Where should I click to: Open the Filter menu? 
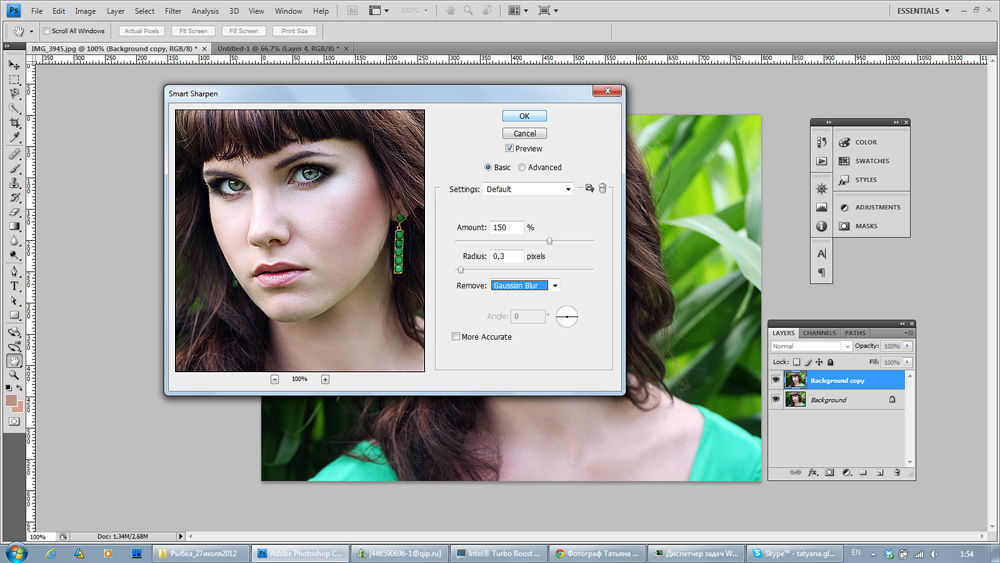click(173, 11)
